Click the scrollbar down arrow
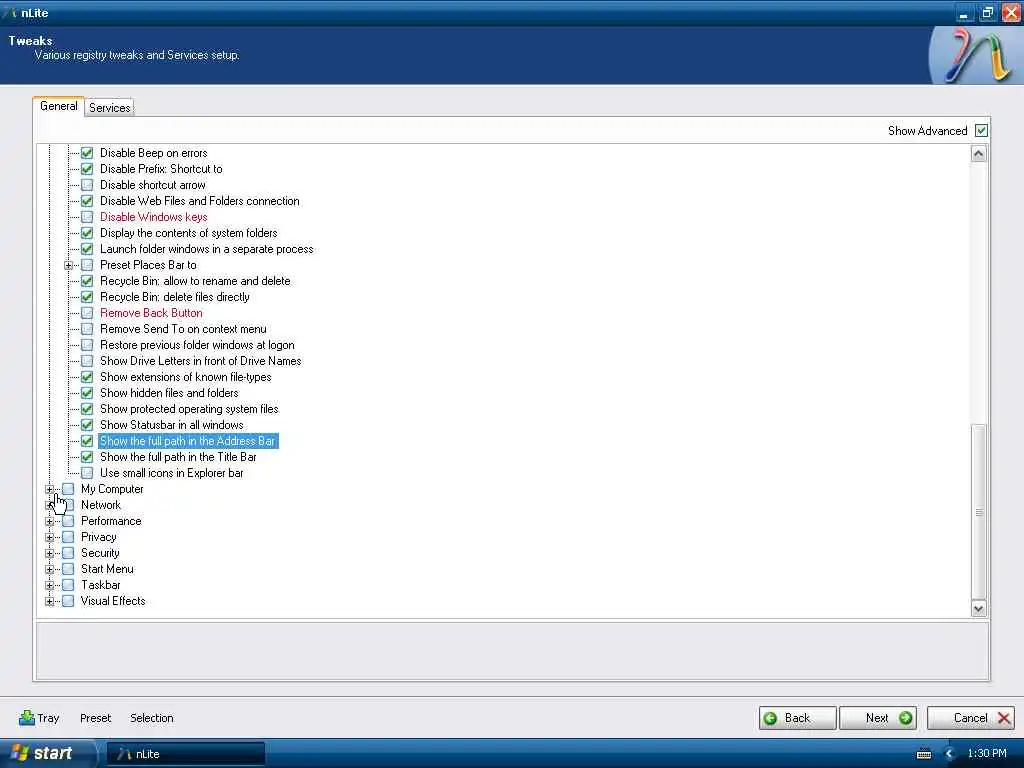Image resolution: width=1024 pixels, height=768 pixels. click(x=978, y=609)
